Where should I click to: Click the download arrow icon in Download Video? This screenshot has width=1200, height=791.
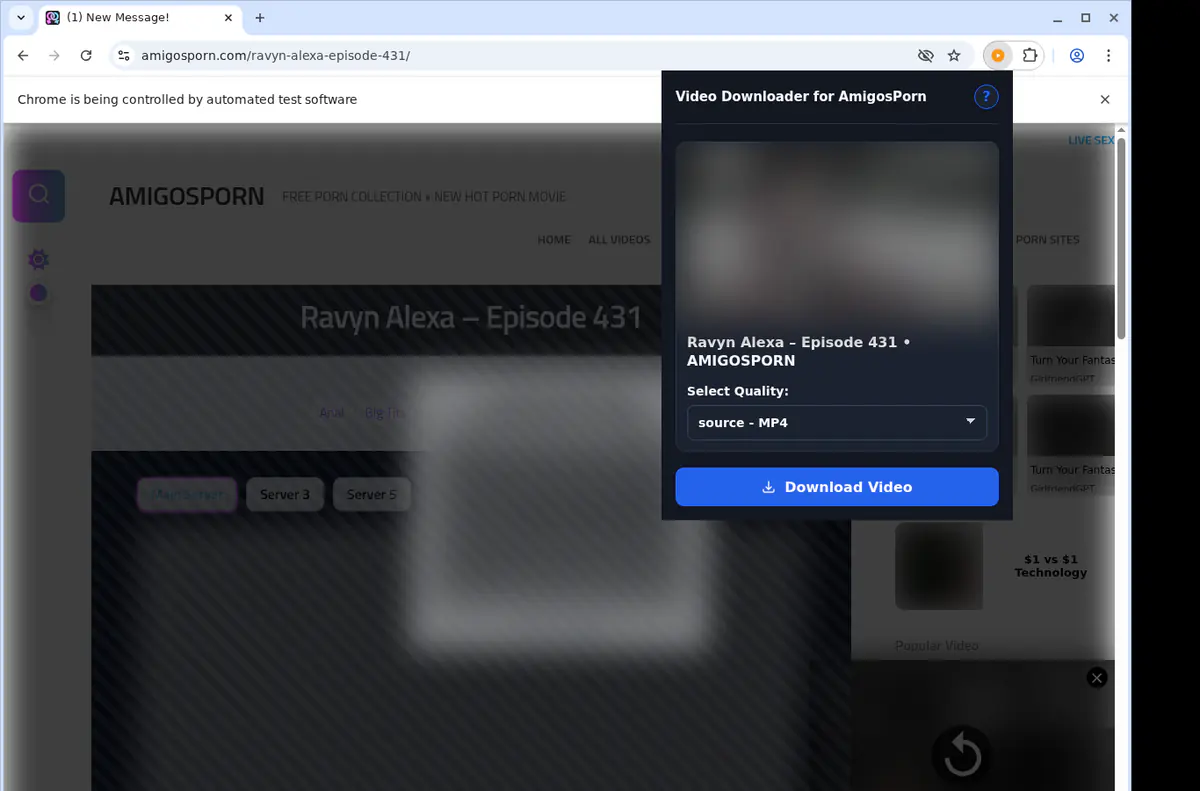(x=769, y=488)
